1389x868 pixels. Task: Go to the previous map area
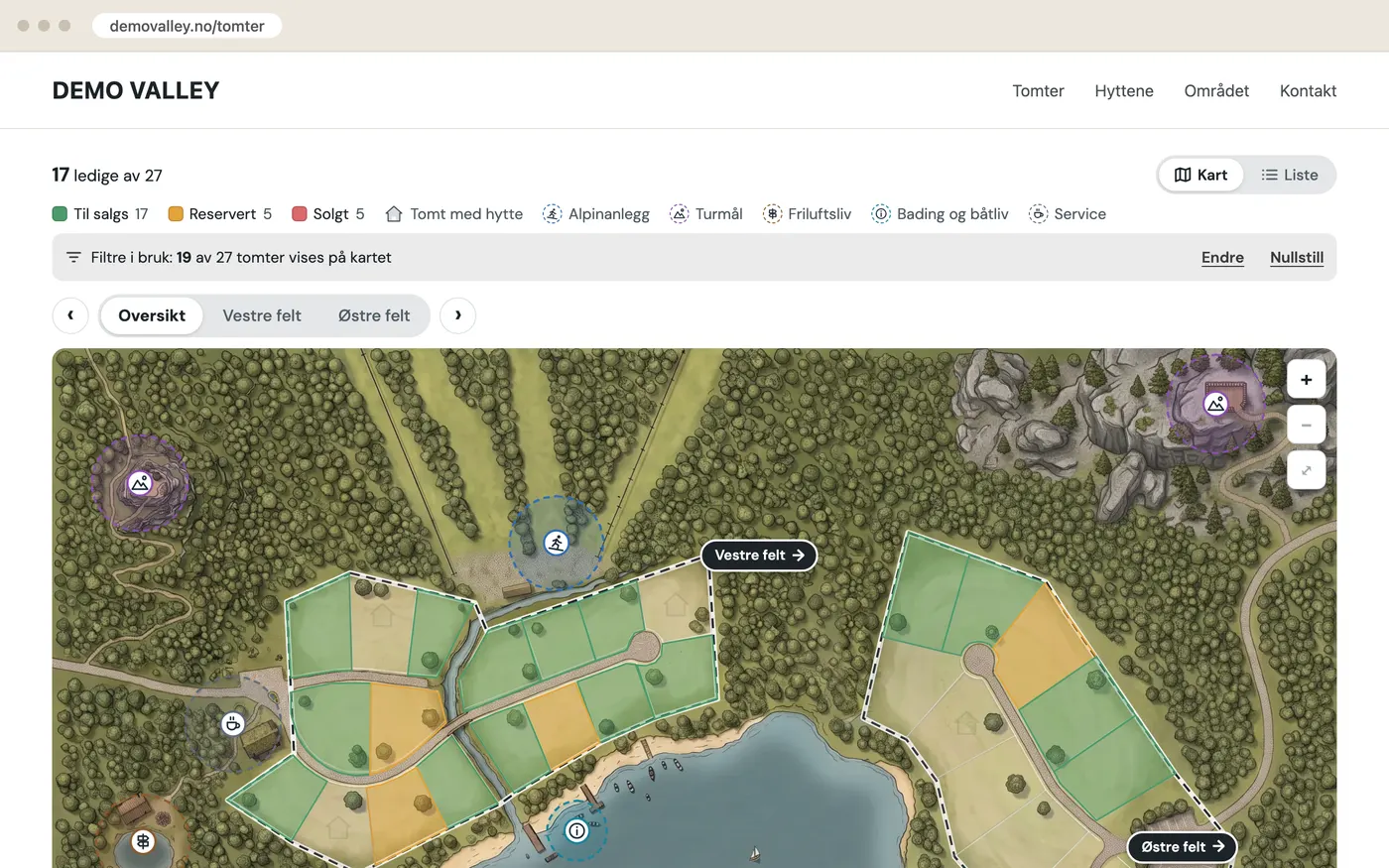click(70, 315)
